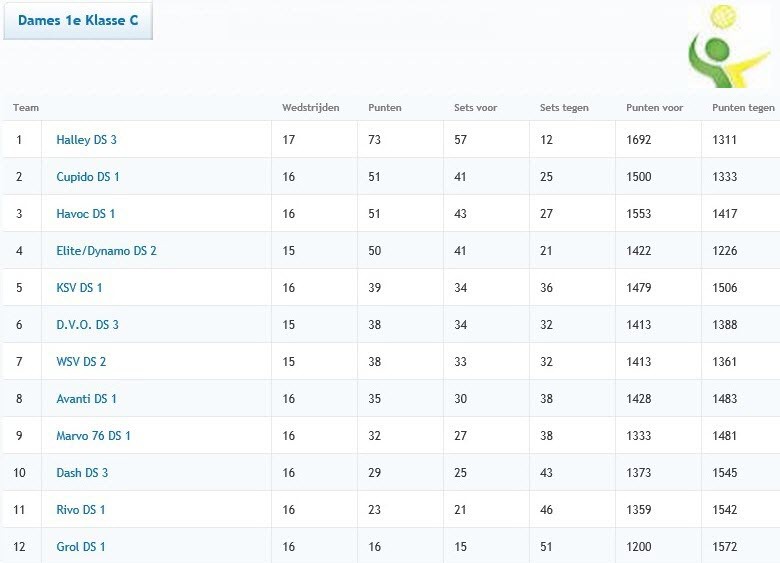Open team KSV DS 1
Image resolution: width=780 pixels, height=563 pixels.
coord(79,287)
